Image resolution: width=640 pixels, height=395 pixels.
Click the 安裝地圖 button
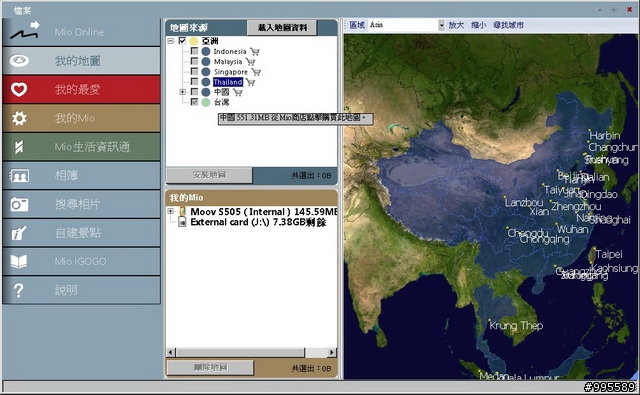point(209,175)
